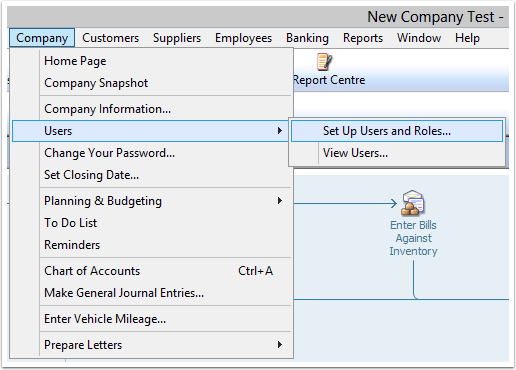Click Enter Bills Against Inventory icon
This screenshot has width=516, height=370.
413,203
